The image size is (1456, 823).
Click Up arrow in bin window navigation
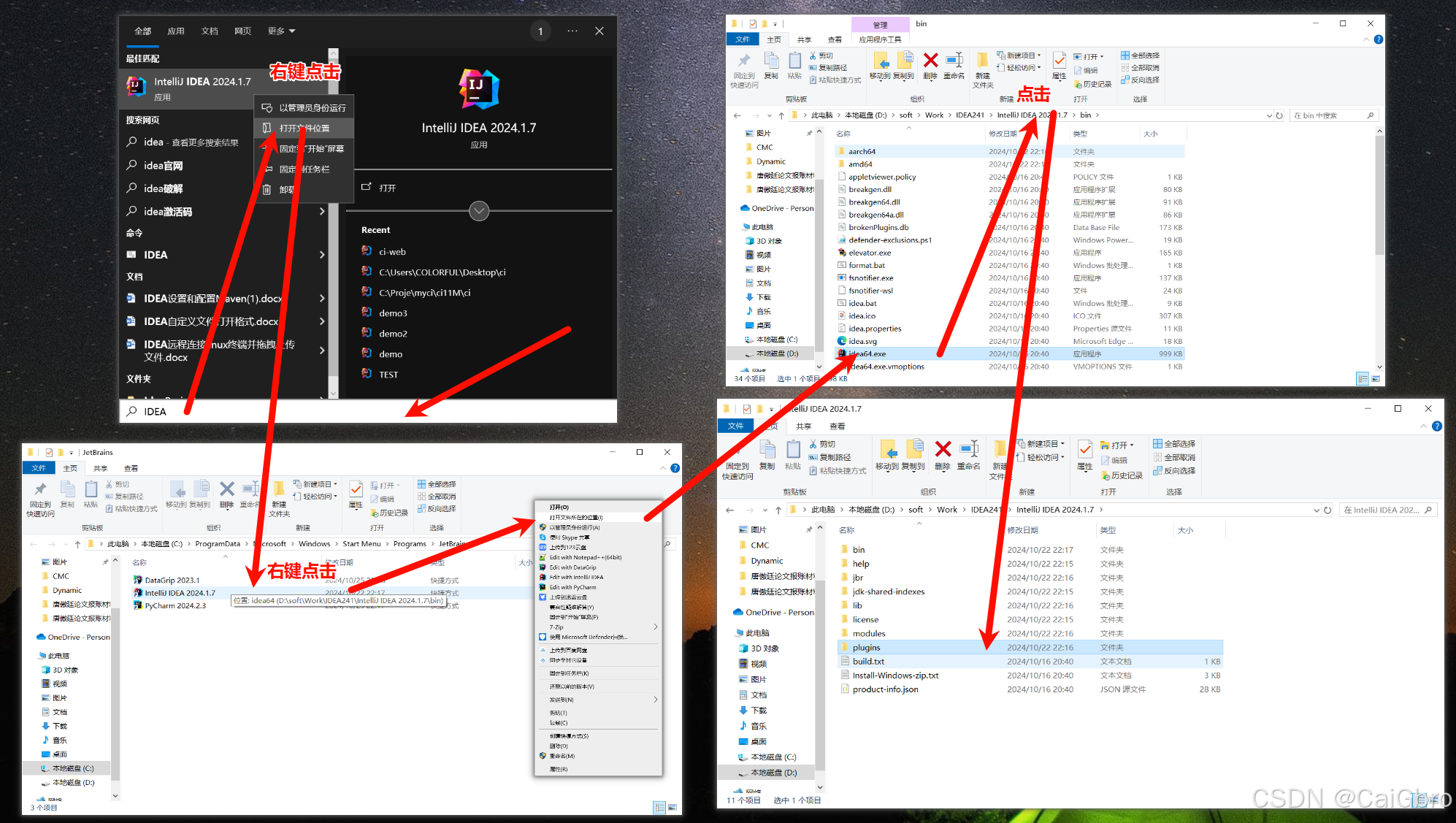781,115
